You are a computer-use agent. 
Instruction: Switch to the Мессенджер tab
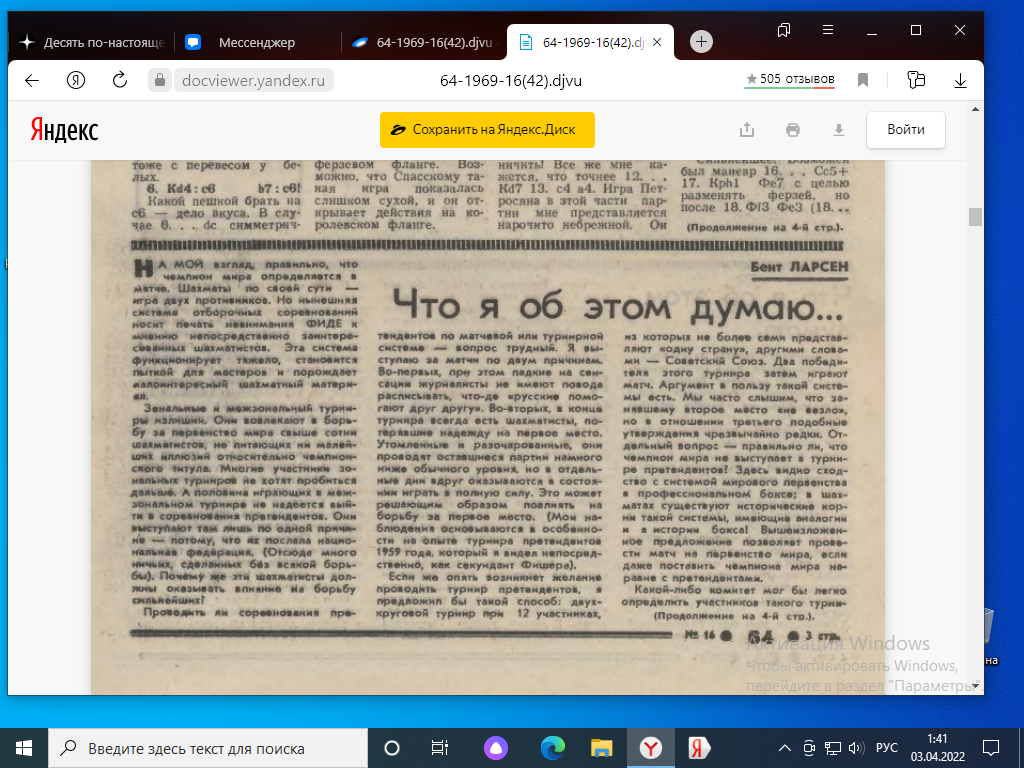257,42
